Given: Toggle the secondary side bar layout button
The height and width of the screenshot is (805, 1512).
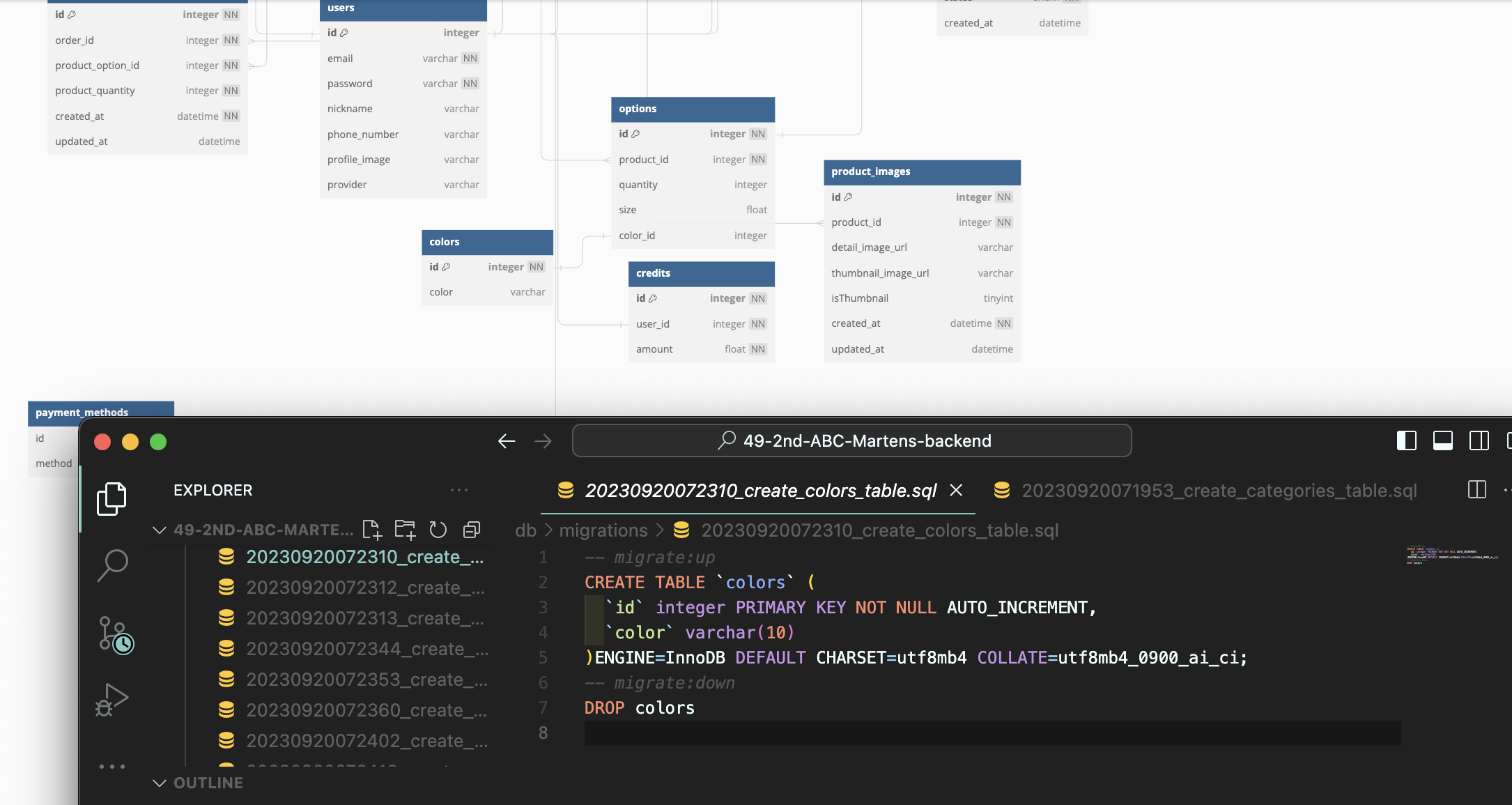Looking at the screenshot, I should tap(1479, 440).
